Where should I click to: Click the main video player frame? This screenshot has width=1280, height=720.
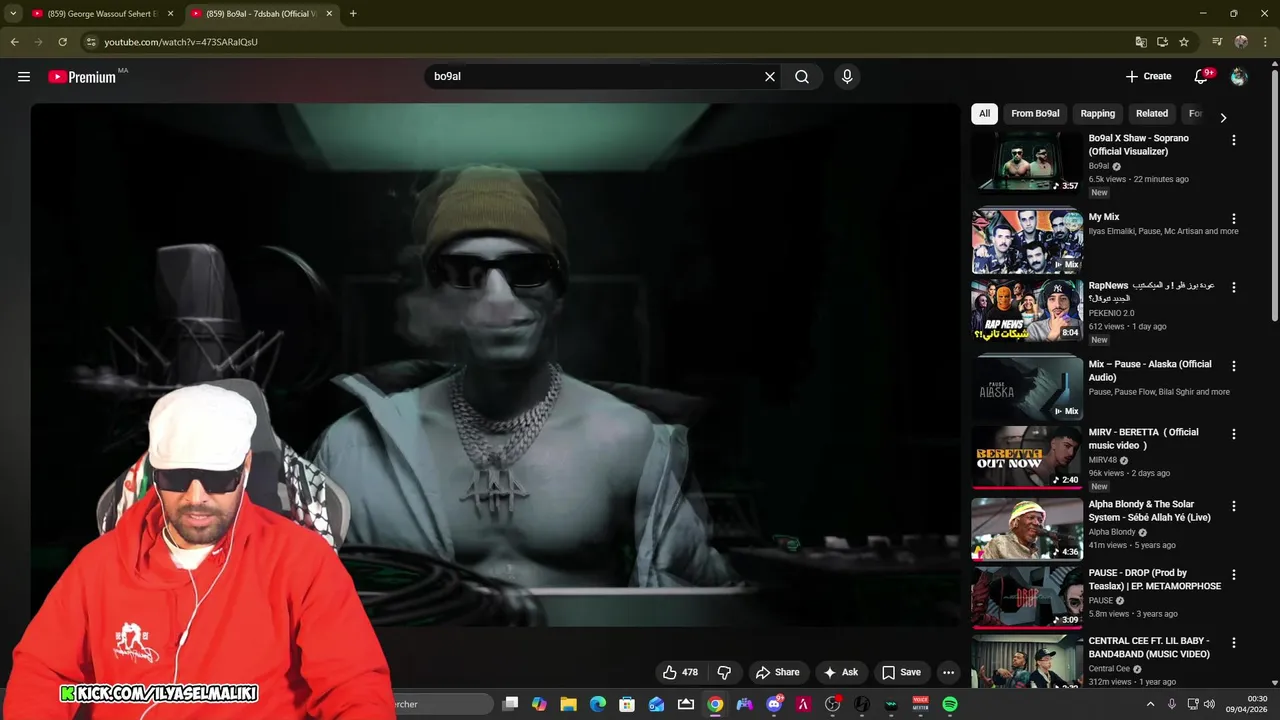coord(495,365)
